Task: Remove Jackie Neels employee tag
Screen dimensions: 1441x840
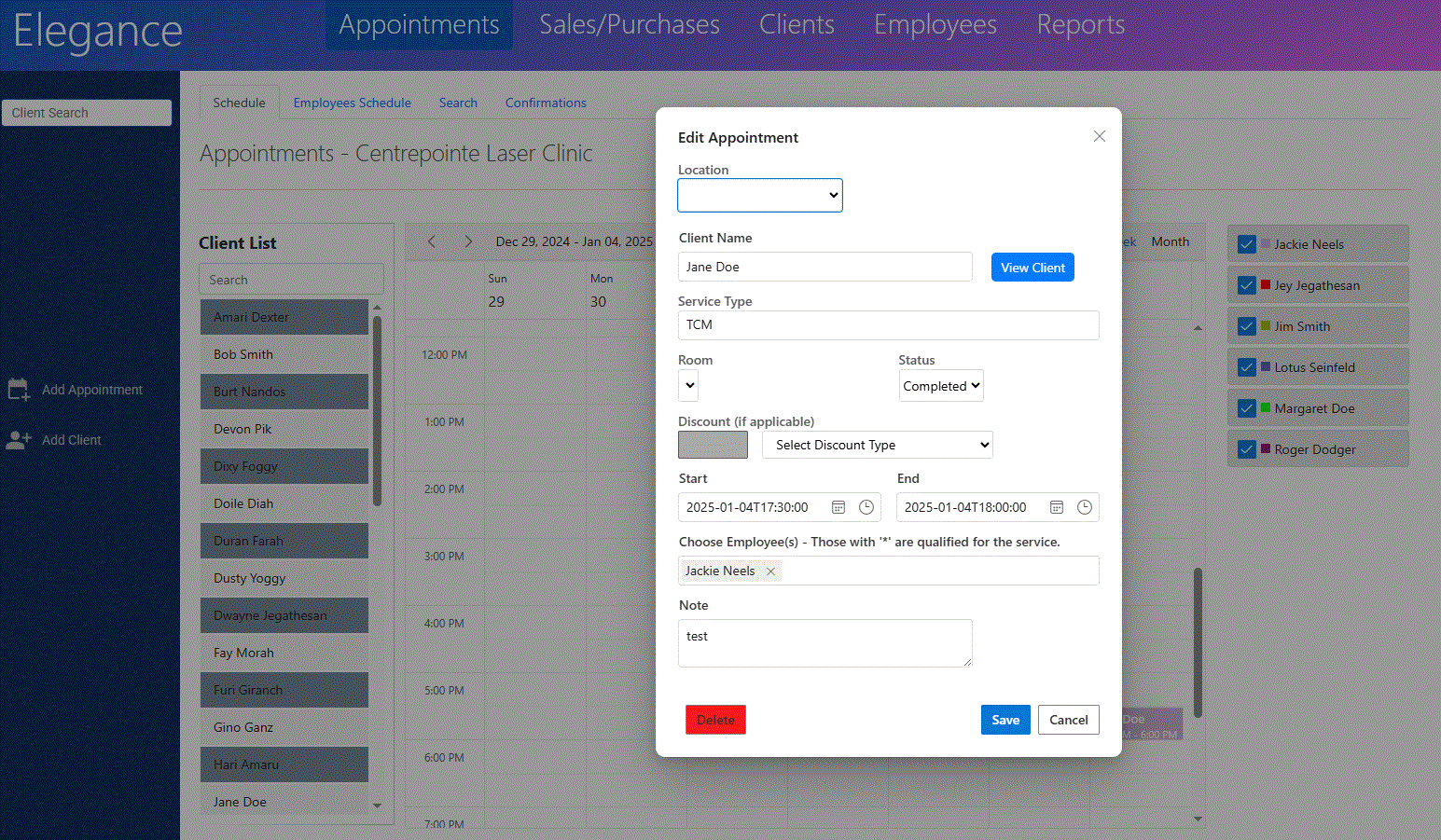Action: pyautogui.click(x=770, y=571)
